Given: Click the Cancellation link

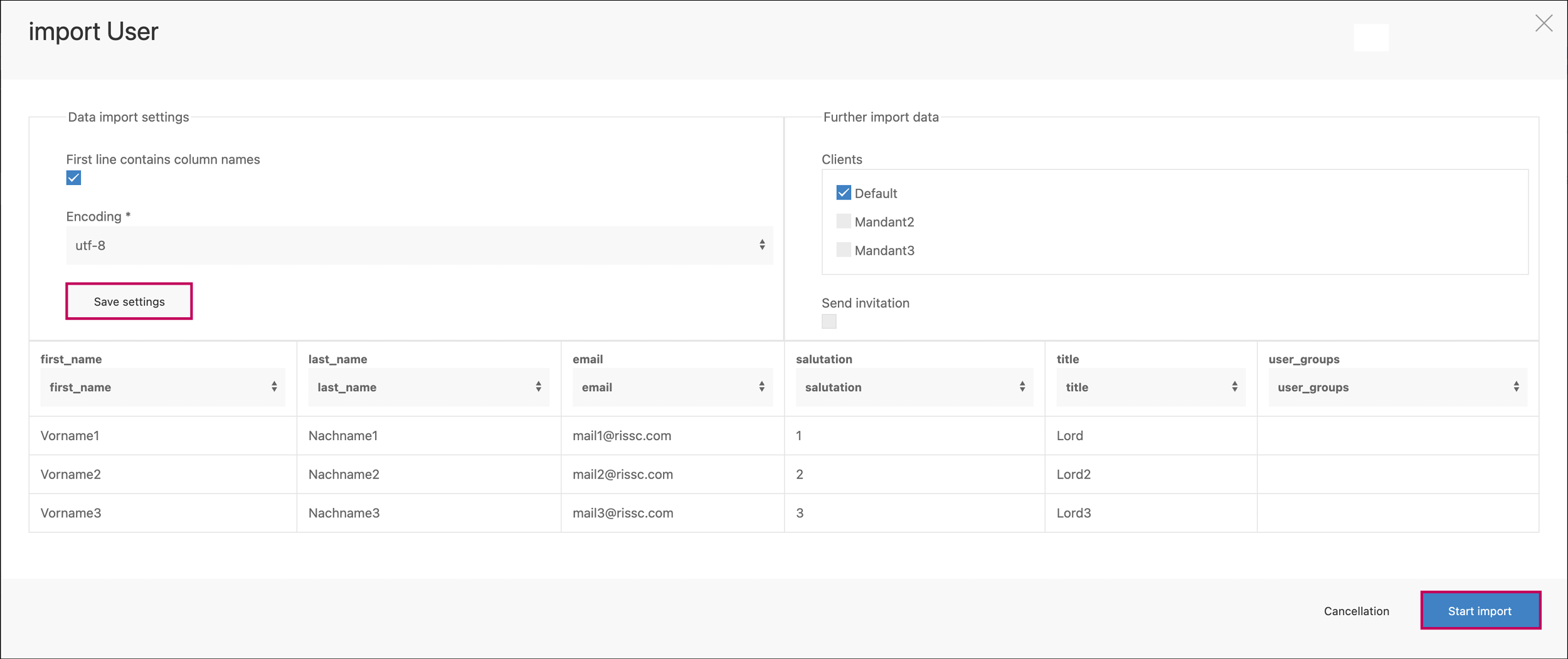Looking at the screenshot, I should coord(1356,611).
